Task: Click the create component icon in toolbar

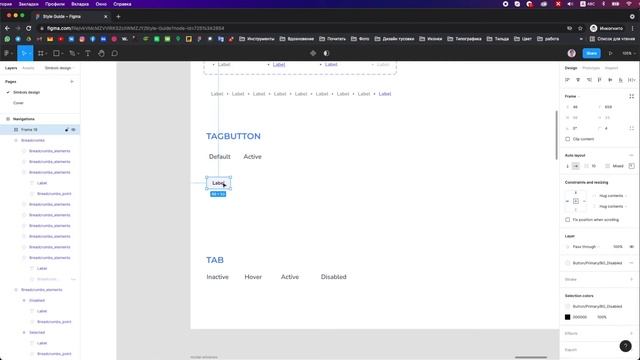Action: pyautogui.click(x=313, y=53)
